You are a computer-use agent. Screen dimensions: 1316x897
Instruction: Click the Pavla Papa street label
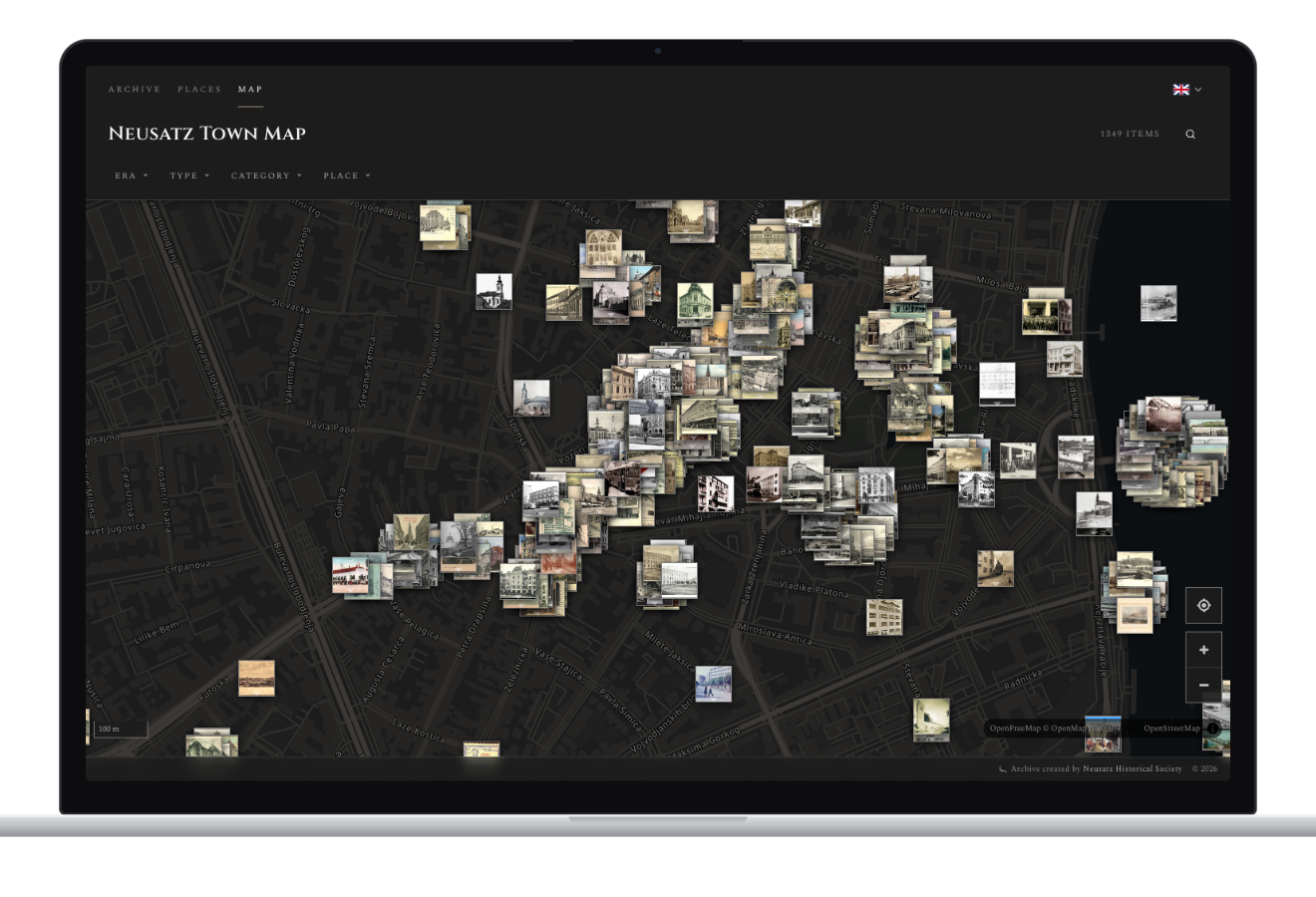pyautogui.click(x=330, y=428)
